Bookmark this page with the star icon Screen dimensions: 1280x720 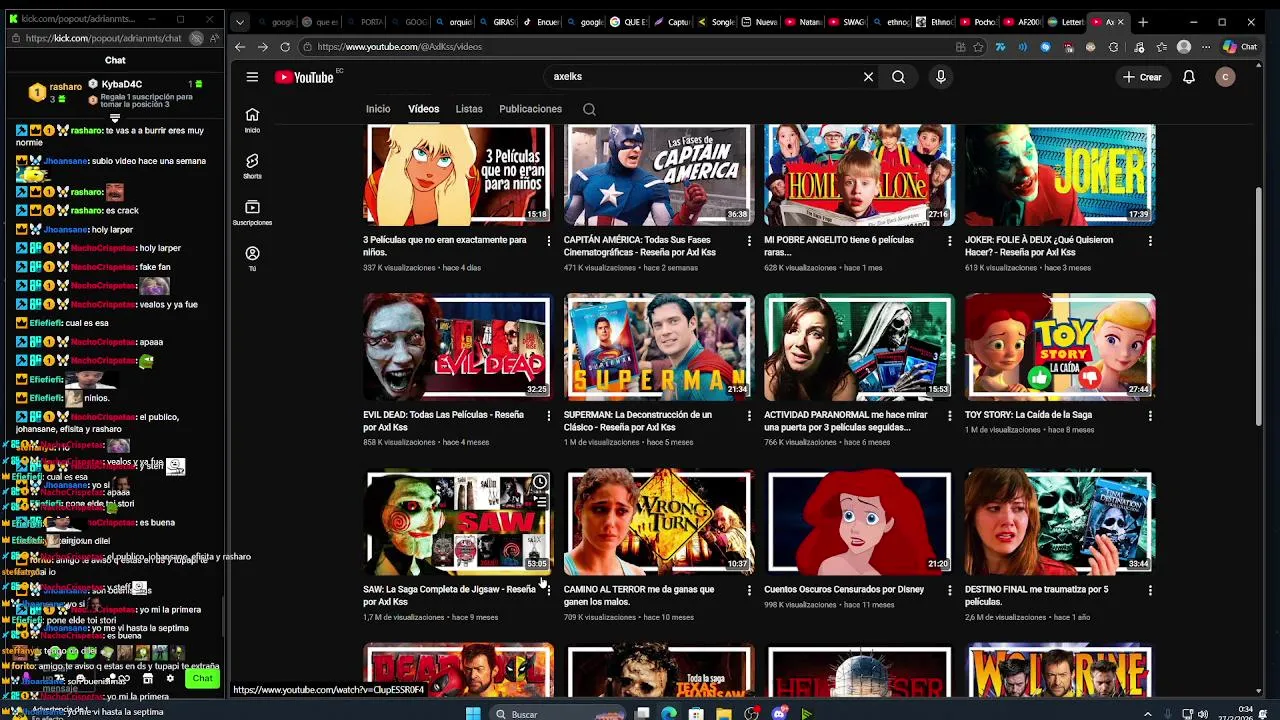tap(978, 47)
